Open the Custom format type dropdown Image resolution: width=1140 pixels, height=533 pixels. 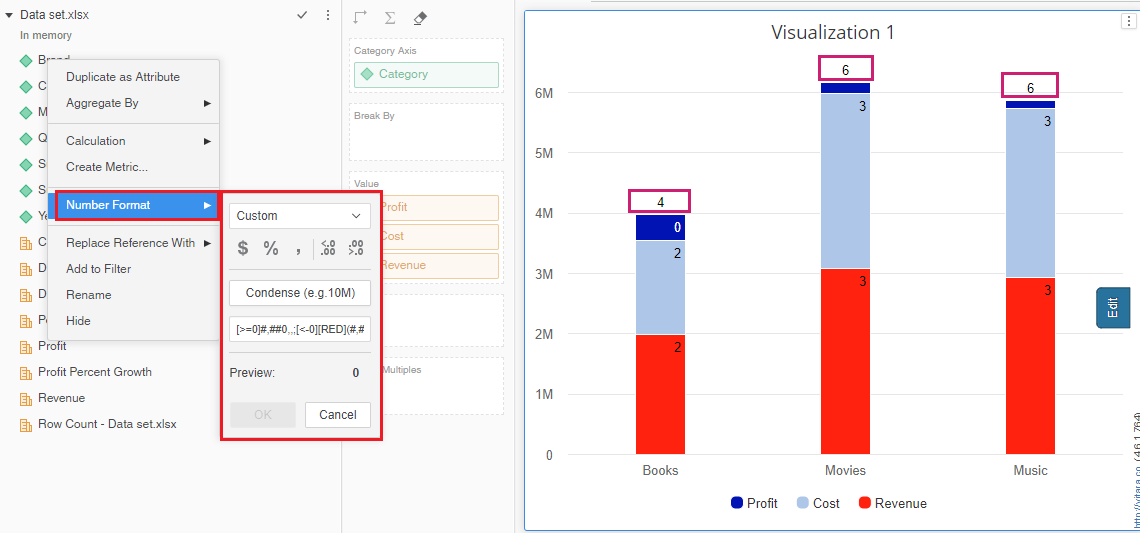click(300, 216)
